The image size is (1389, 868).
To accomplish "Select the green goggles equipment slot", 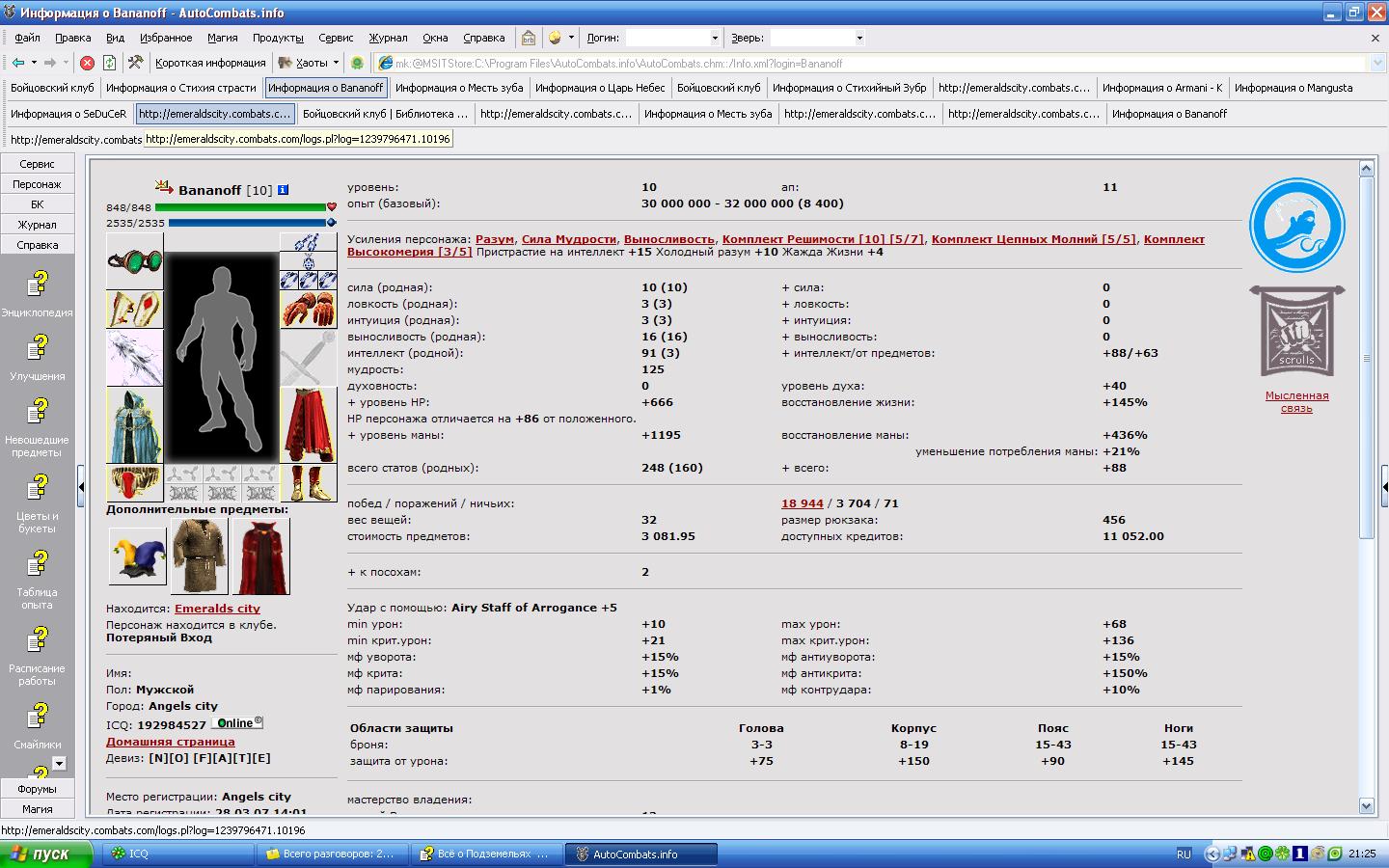I will [x=134, y=261].
